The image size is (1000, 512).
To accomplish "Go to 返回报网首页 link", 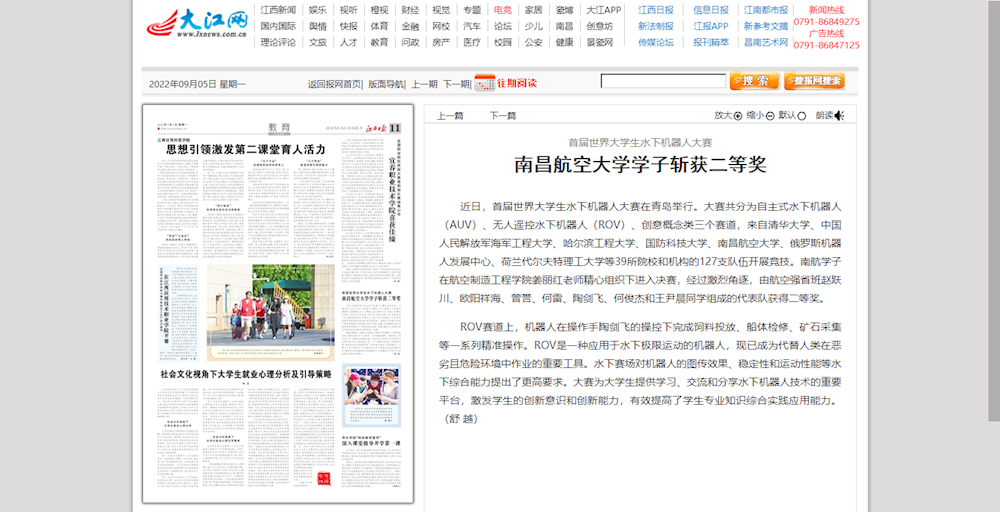I will [x=335, y=84].
